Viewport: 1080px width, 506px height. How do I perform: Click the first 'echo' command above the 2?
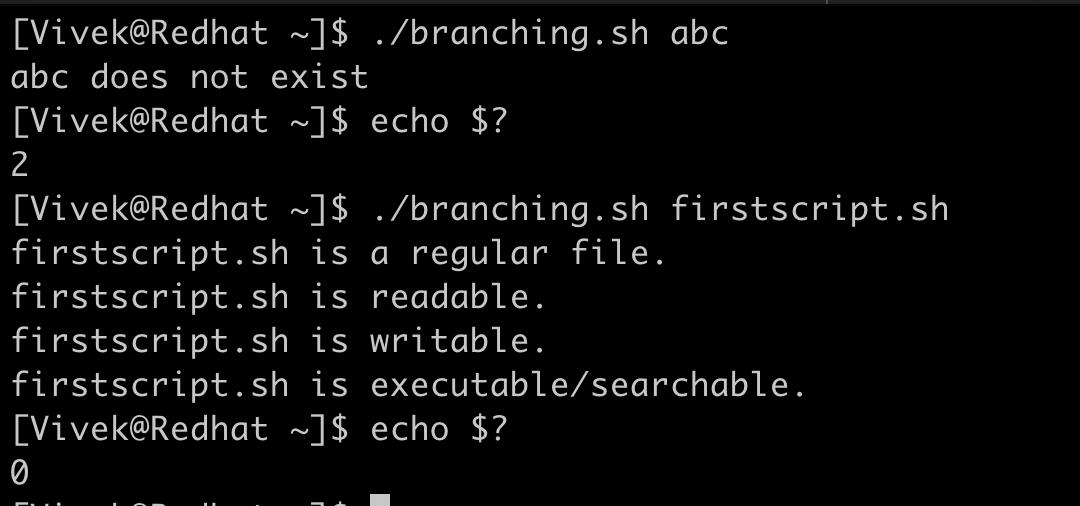[410, 121]
